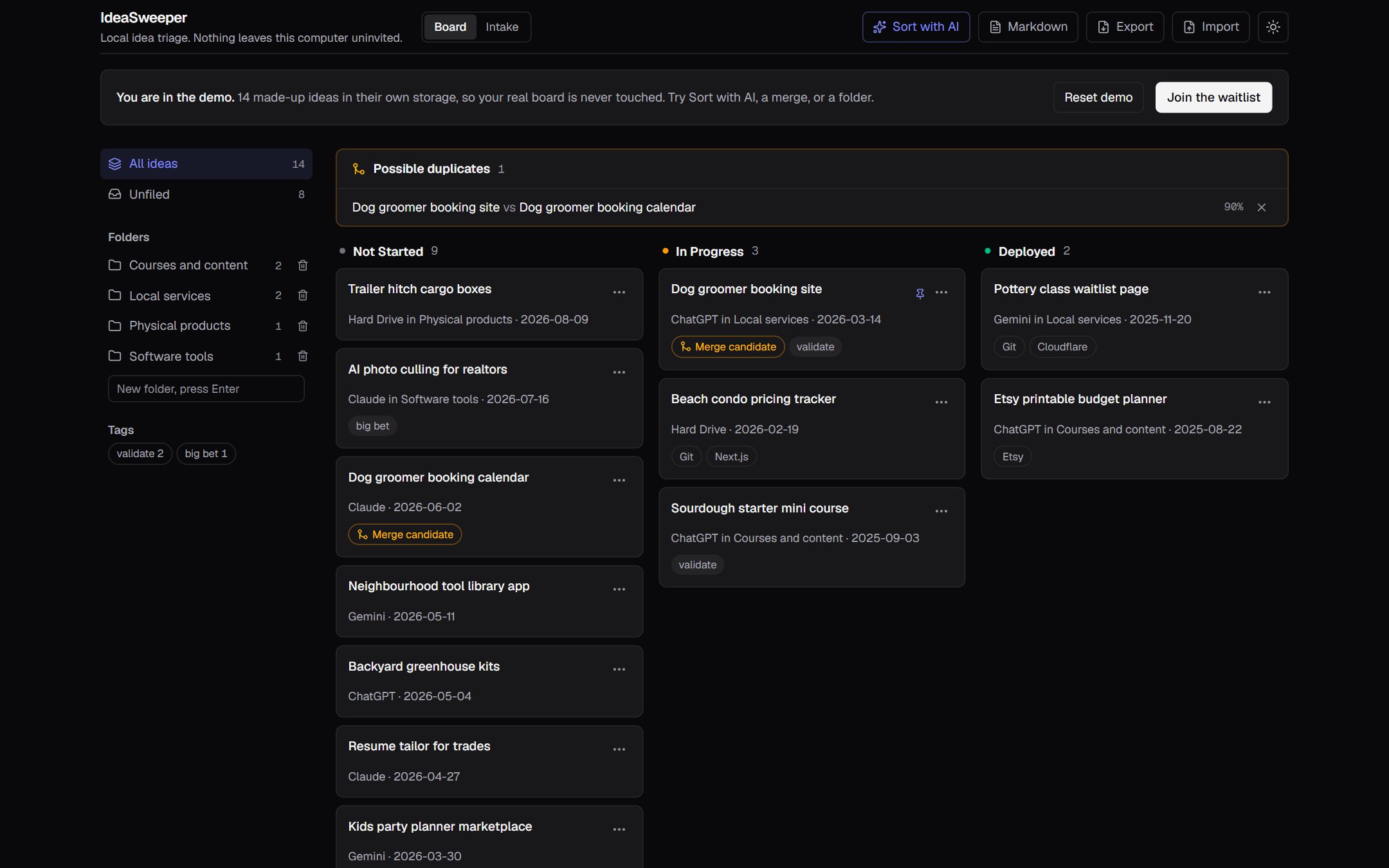The image size is (1389, 868).
Task: Switch to the Intake view tab
Action: tap(502, 27)
